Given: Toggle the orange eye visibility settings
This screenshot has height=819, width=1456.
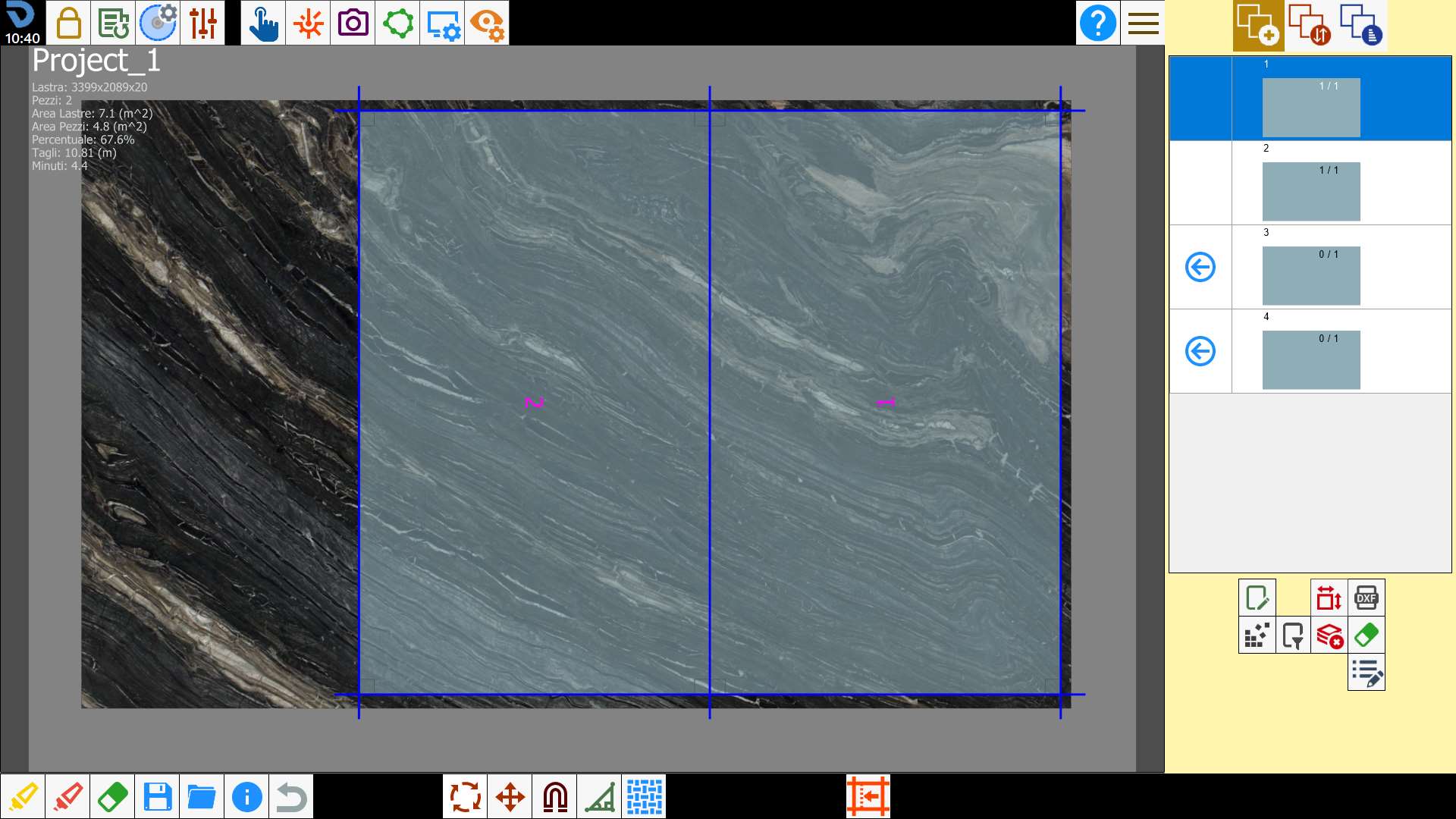Looking at the screenshot, I should [487, 23].
